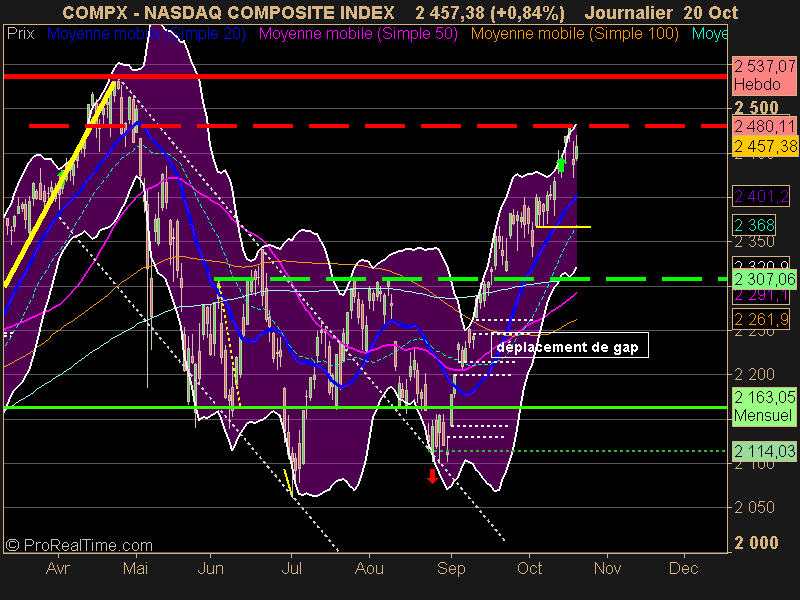Click the 2 114,03 support label
800x600 pixels.
pos(764,451)
